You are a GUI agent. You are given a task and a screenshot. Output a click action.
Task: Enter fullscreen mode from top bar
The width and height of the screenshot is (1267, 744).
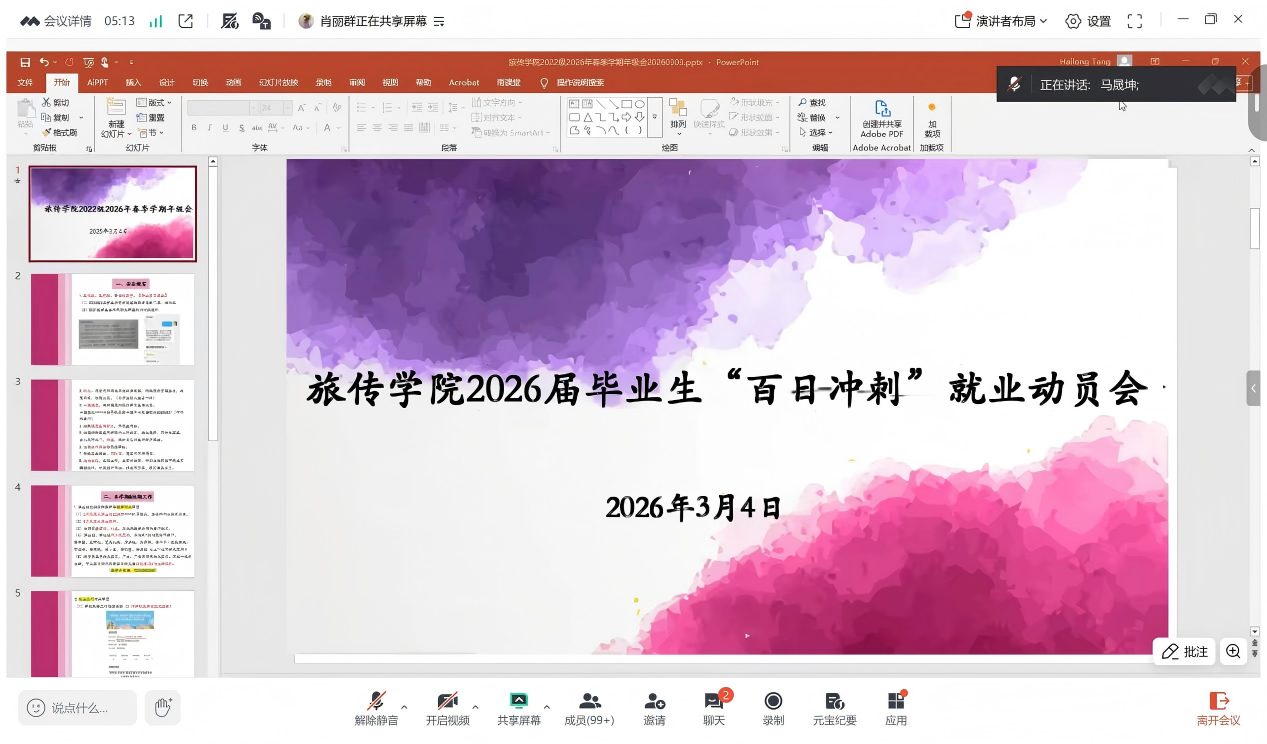(1135, 21)
